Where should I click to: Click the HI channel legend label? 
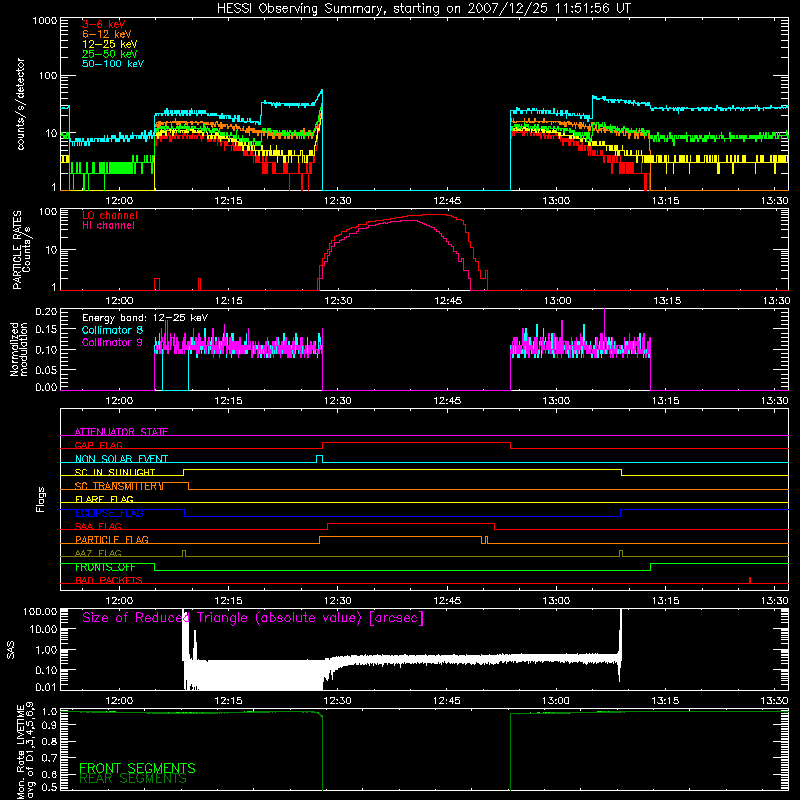109,226
